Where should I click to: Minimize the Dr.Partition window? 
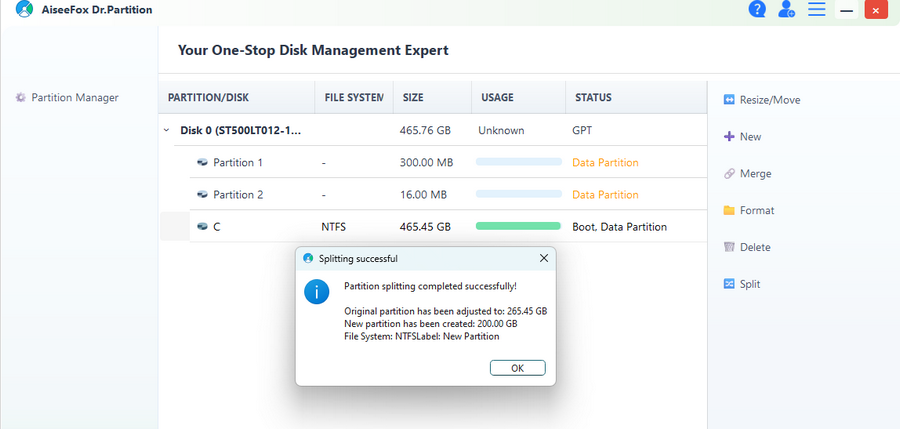pos(846,10)
